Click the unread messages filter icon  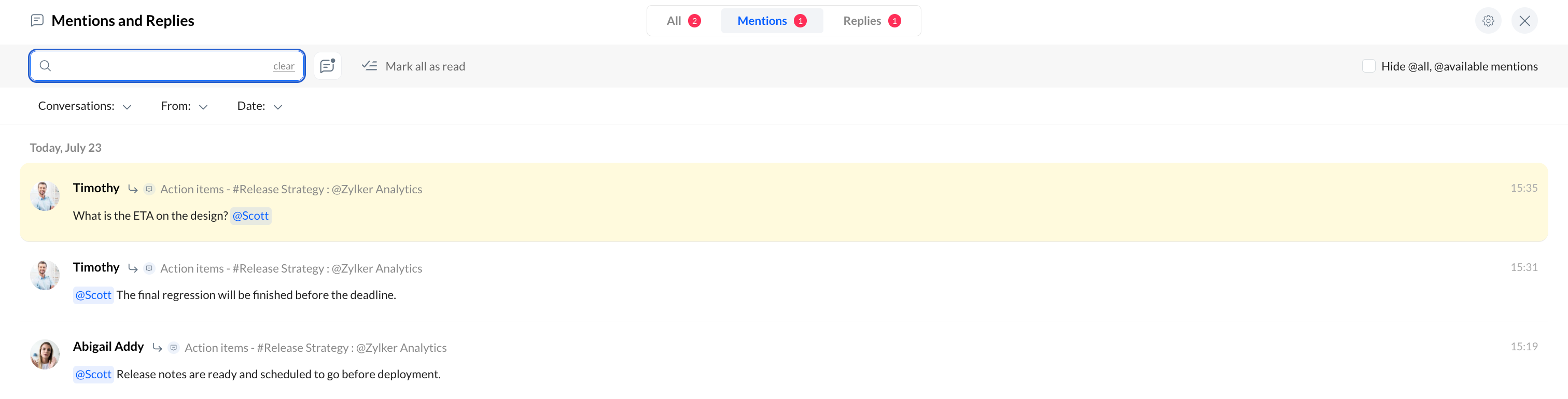[x=328, y=66]
